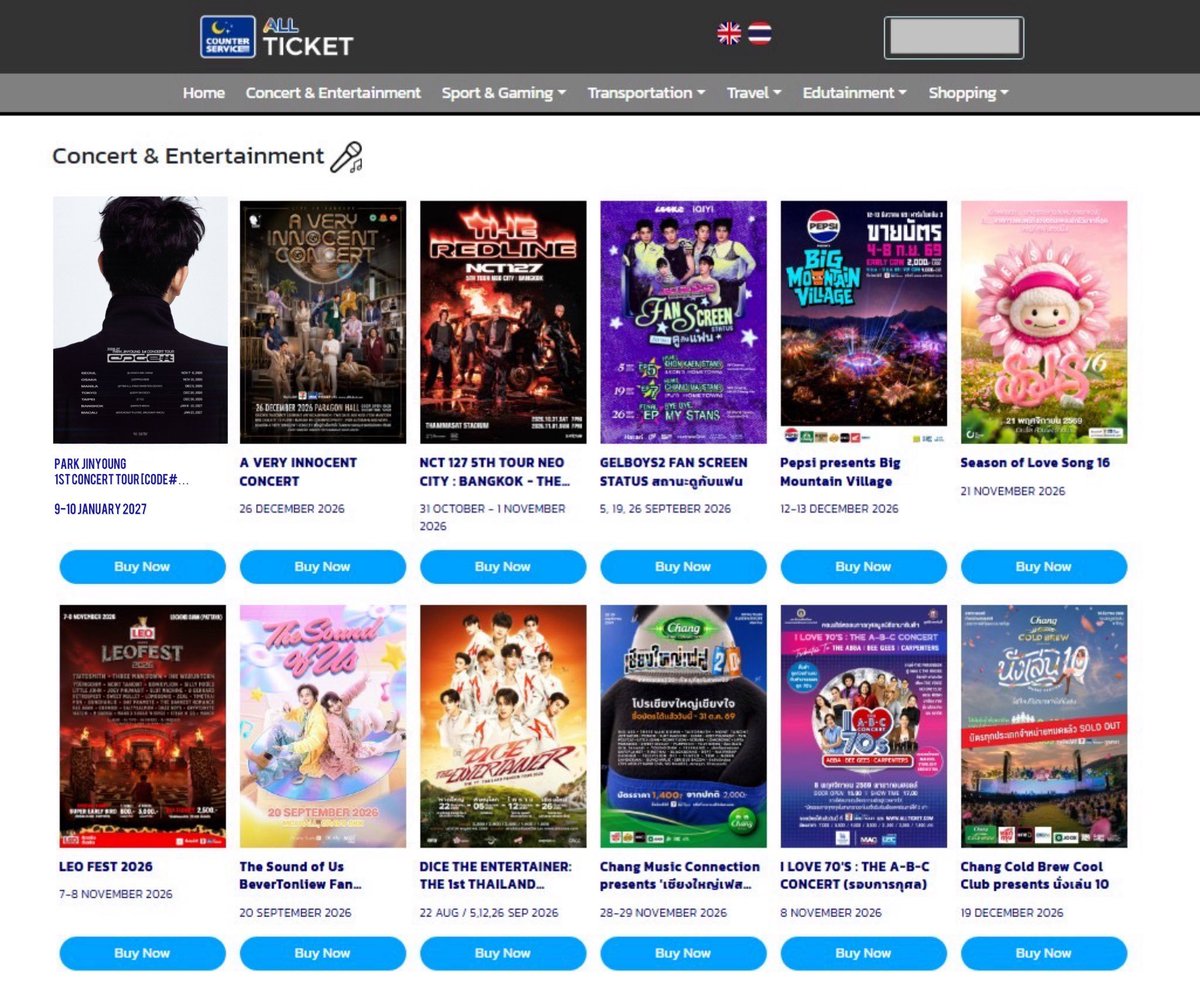This screenshot has width=1200, height=988.
Task: Open the LEO FEST 2026 poster
Action: point(143,726)
